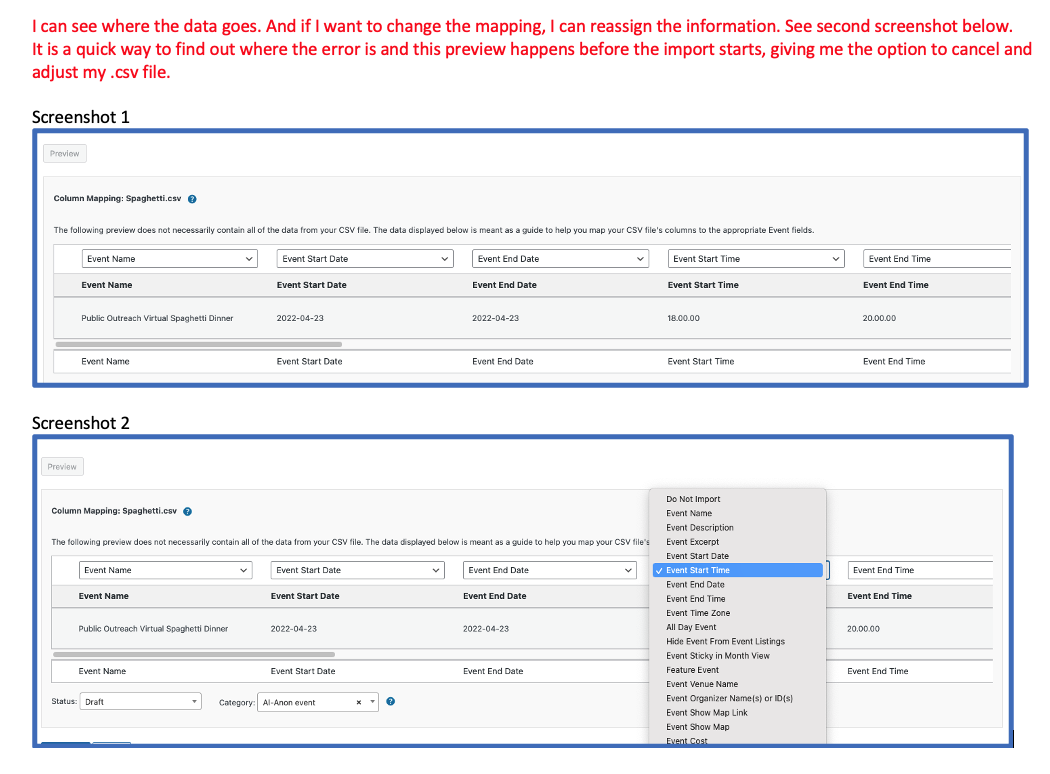Choose the Event Show Map option
Image resolution: width=1050 pixels, height=774 pixels.
(737, 727)
